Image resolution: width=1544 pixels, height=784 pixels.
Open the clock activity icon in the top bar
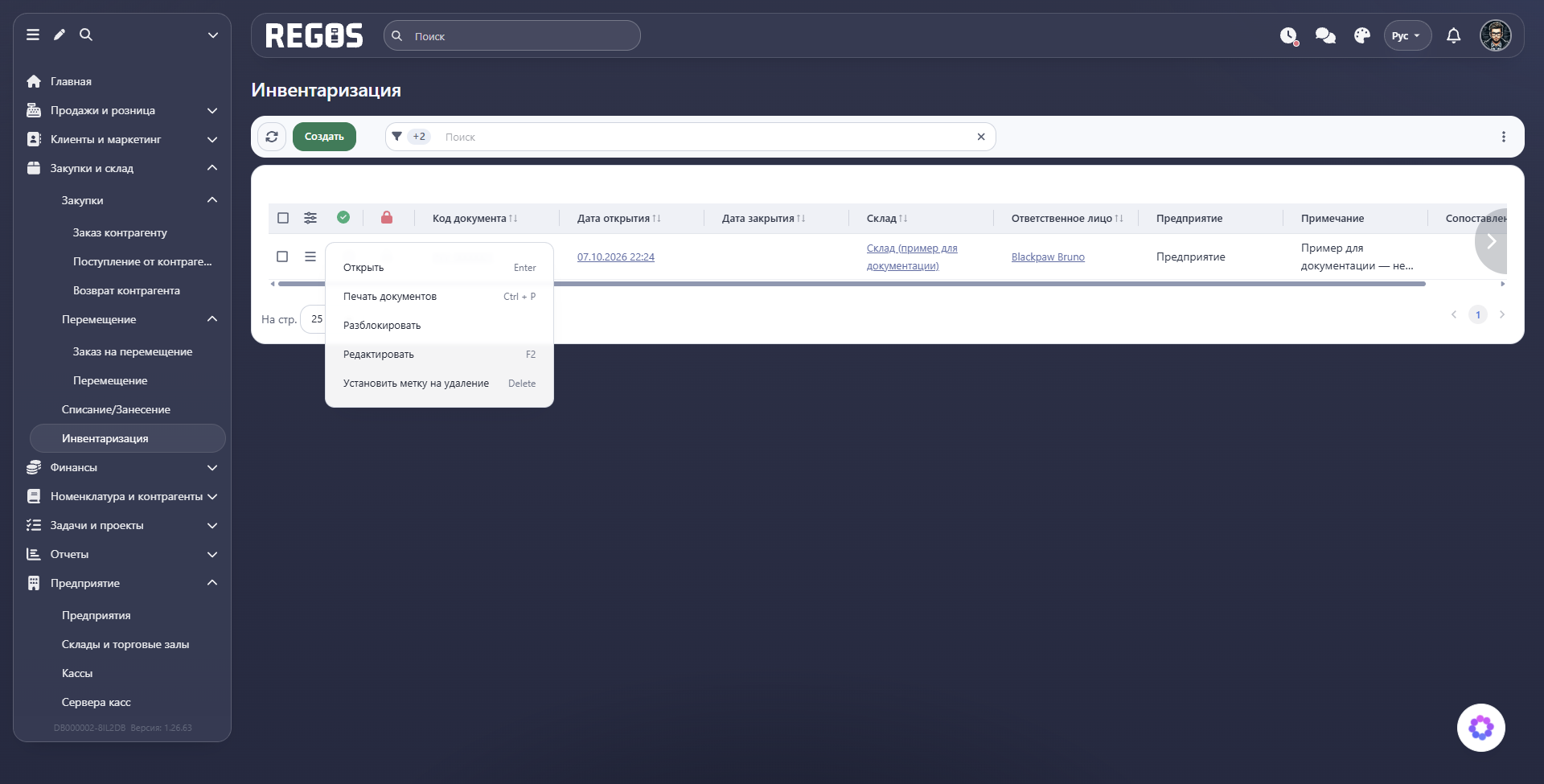coord(1289,36)
